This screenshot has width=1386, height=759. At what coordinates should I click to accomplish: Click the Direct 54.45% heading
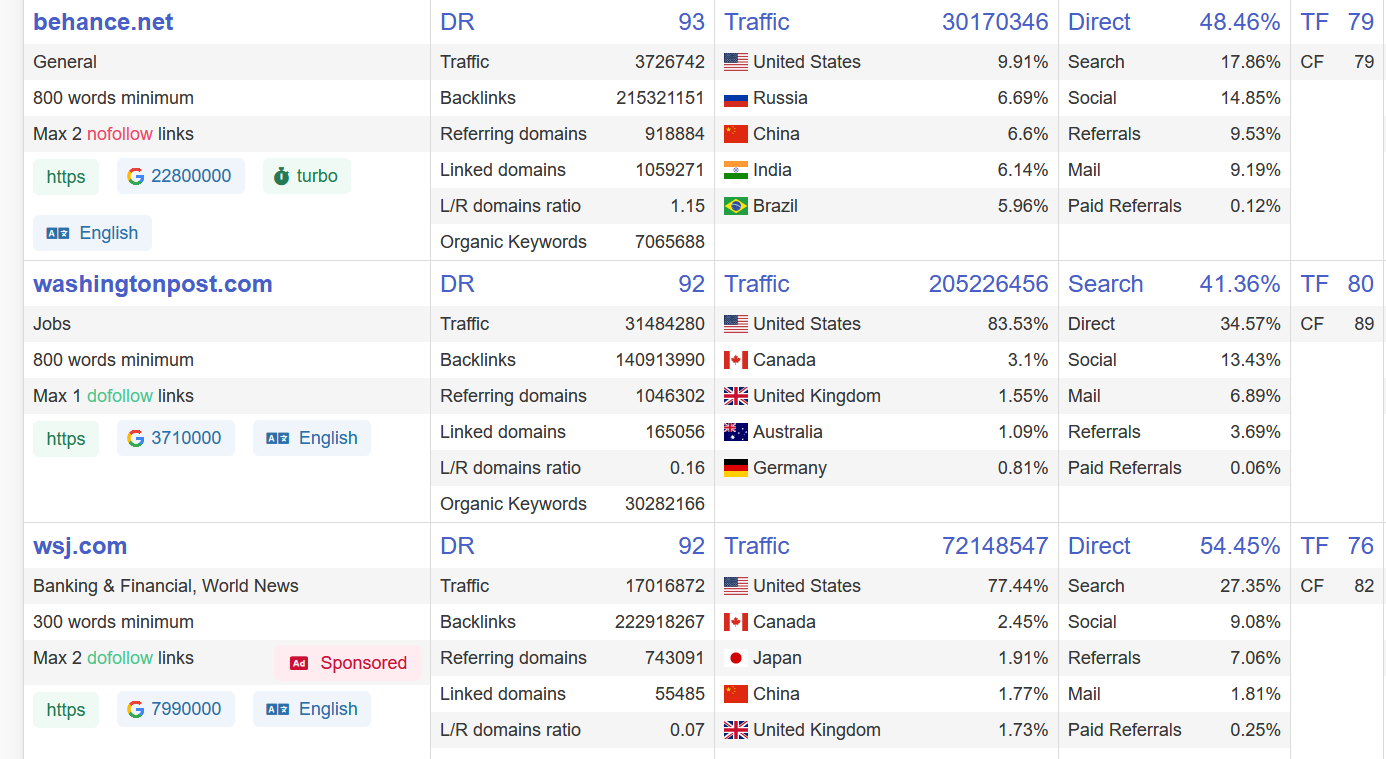point(1174,546)
